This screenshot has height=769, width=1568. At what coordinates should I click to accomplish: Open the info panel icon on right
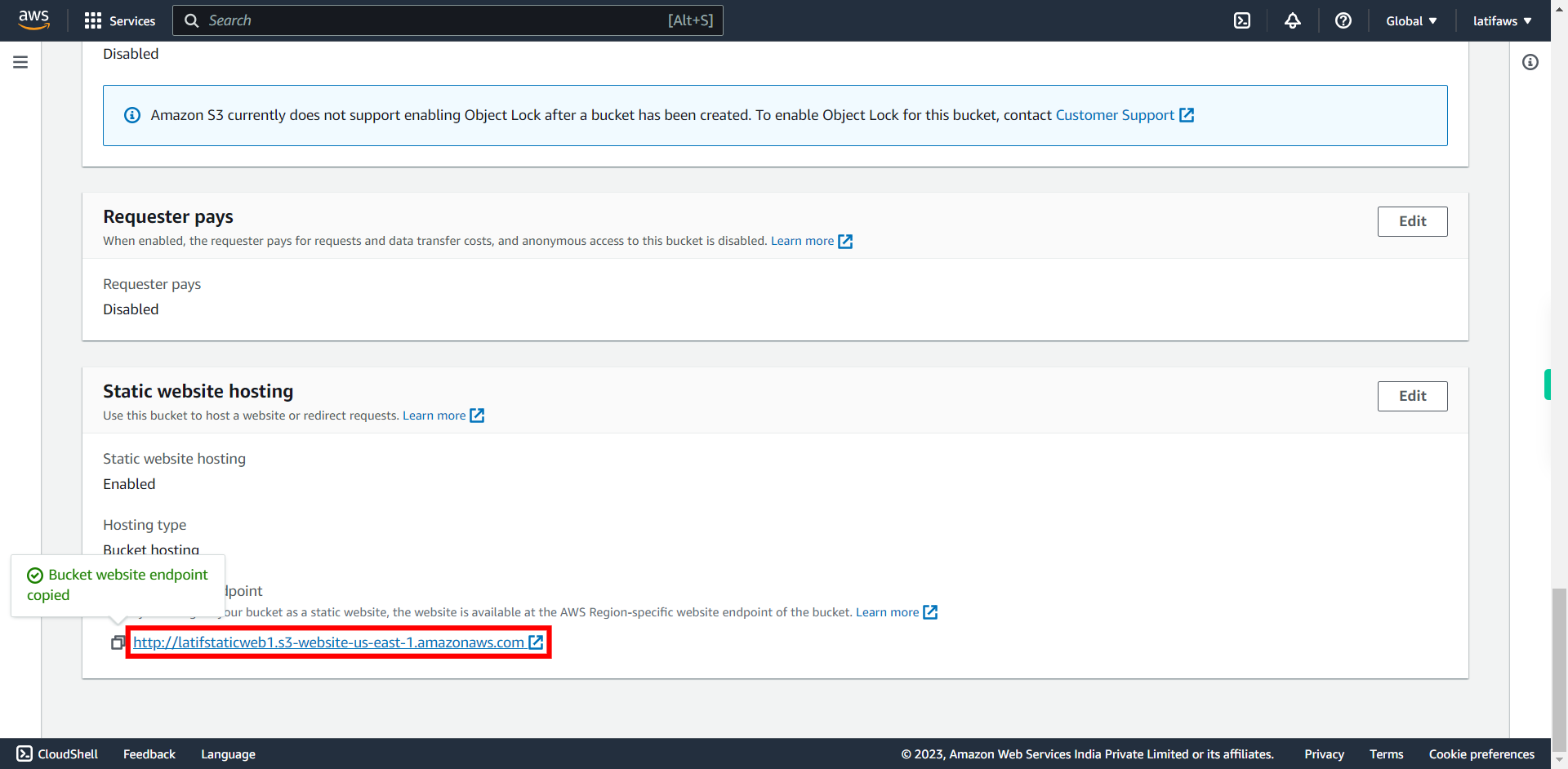pyautogui.click(x=1530, y=62)
